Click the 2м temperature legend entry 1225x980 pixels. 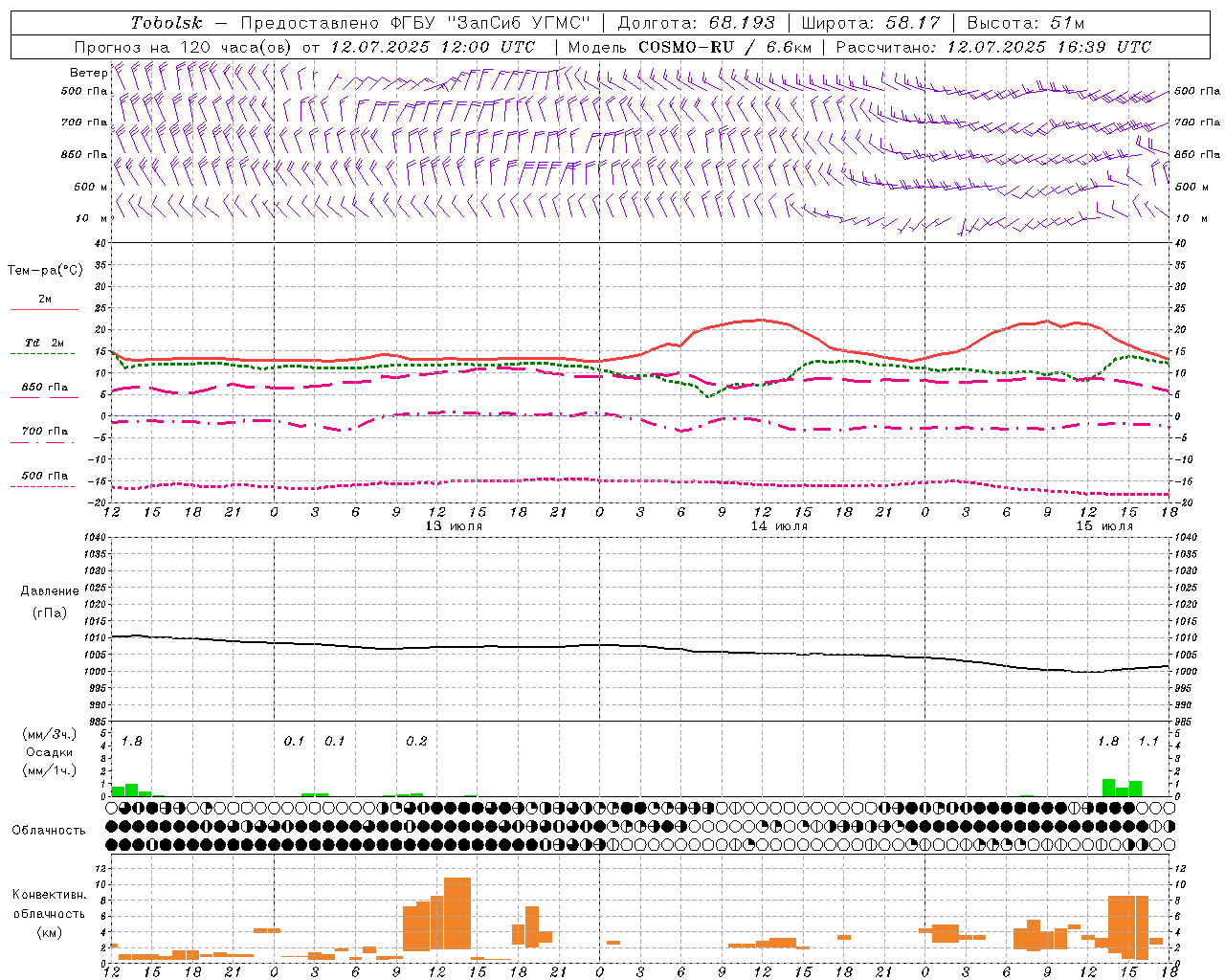click(x=45, y=300)
